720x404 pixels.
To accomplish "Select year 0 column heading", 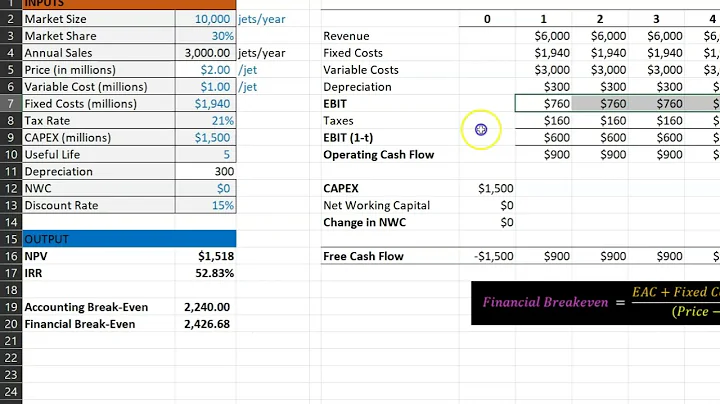I will (x=487, y=19).
